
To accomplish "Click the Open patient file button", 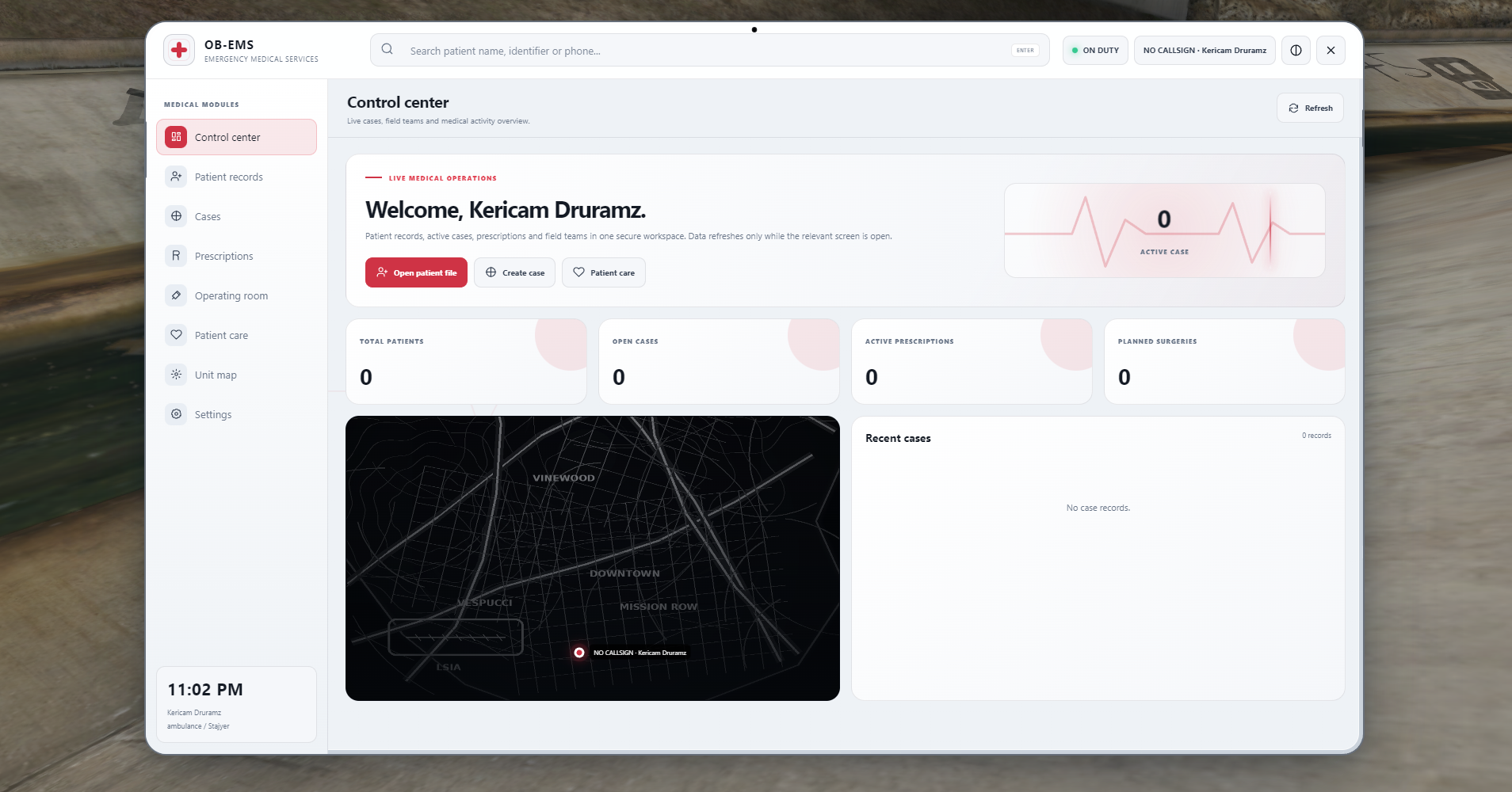I will [416, 272].
